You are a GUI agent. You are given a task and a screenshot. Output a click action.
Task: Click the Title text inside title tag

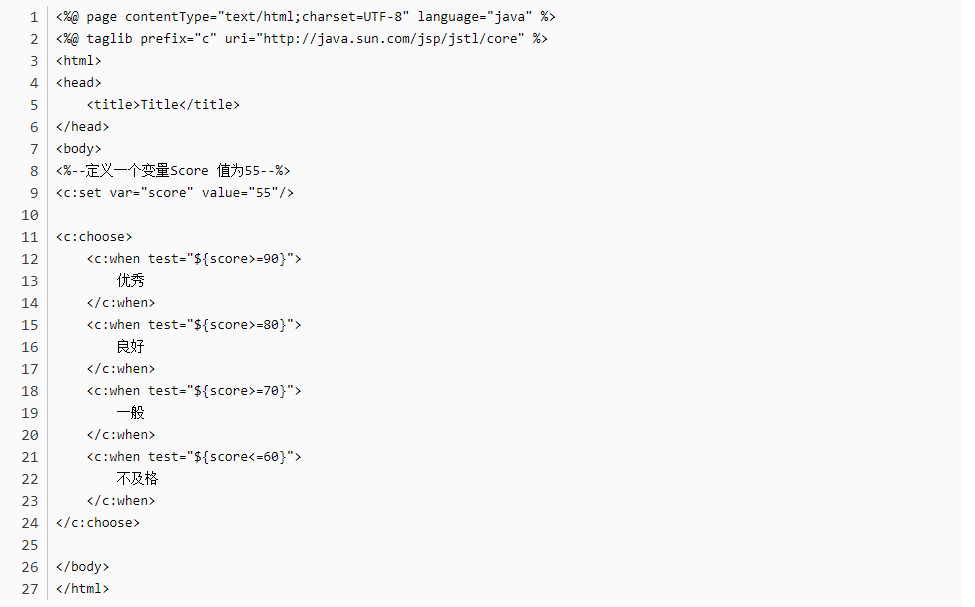coord(159,105)
